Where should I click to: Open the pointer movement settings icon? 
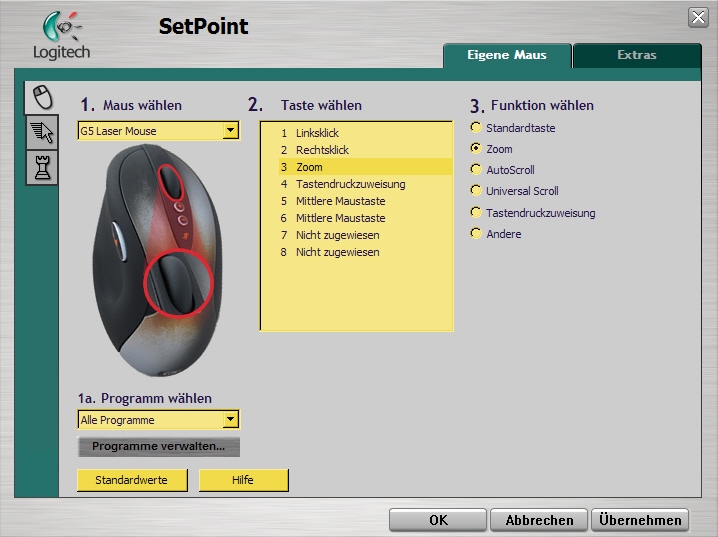42,132
